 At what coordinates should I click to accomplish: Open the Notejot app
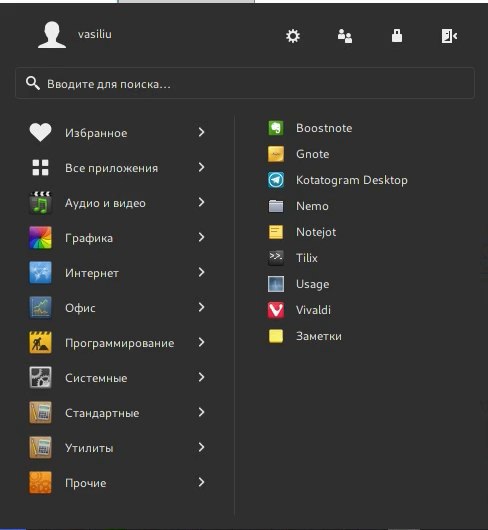tap(302, 232)
